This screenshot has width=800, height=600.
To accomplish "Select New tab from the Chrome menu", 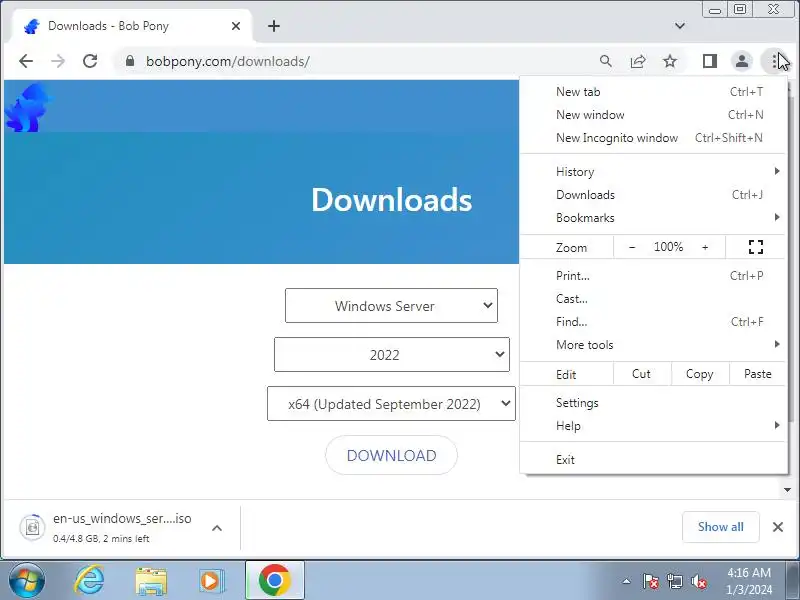I will click(x=653, y=92).
